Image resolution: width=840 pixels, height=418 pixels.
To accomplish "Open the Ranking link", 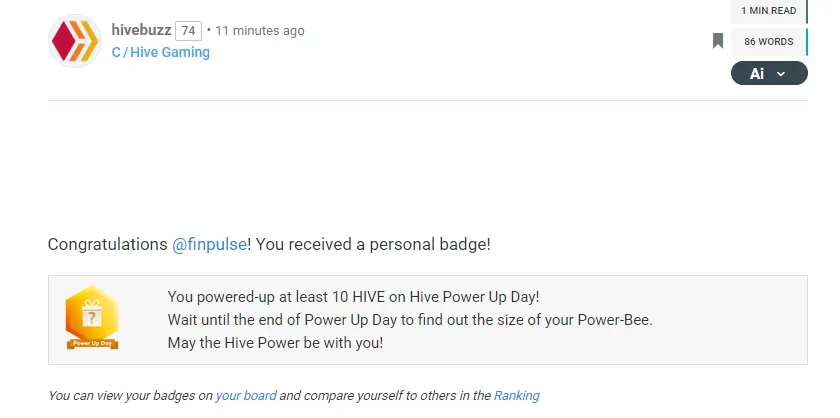I will (x=516, y=395).
